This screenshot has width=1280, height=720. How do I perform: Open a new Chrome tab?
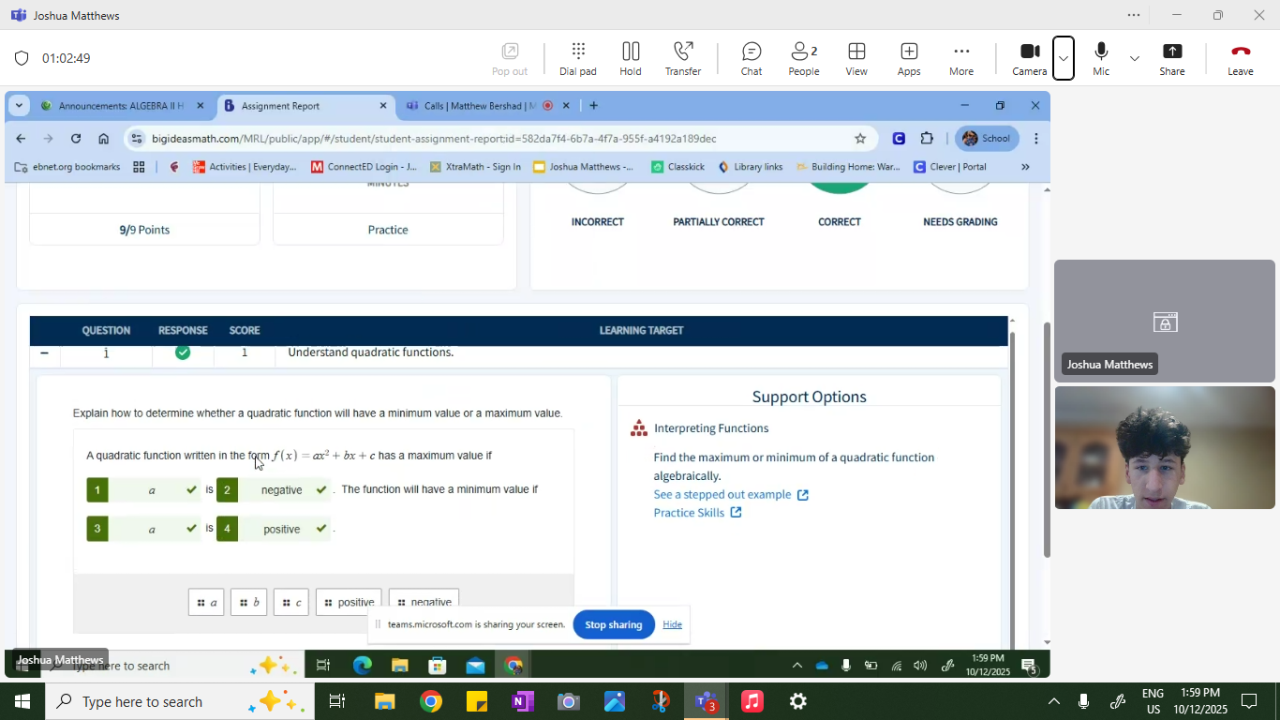tap(594, 106)
